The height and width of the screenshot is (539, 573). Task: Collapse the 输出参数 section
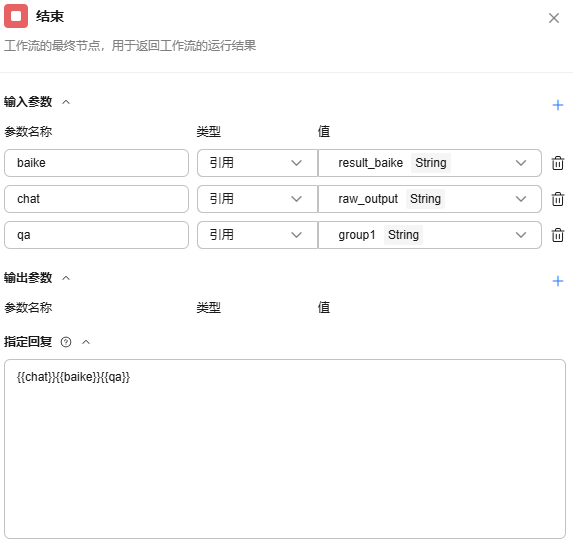[x=66, y=278]
